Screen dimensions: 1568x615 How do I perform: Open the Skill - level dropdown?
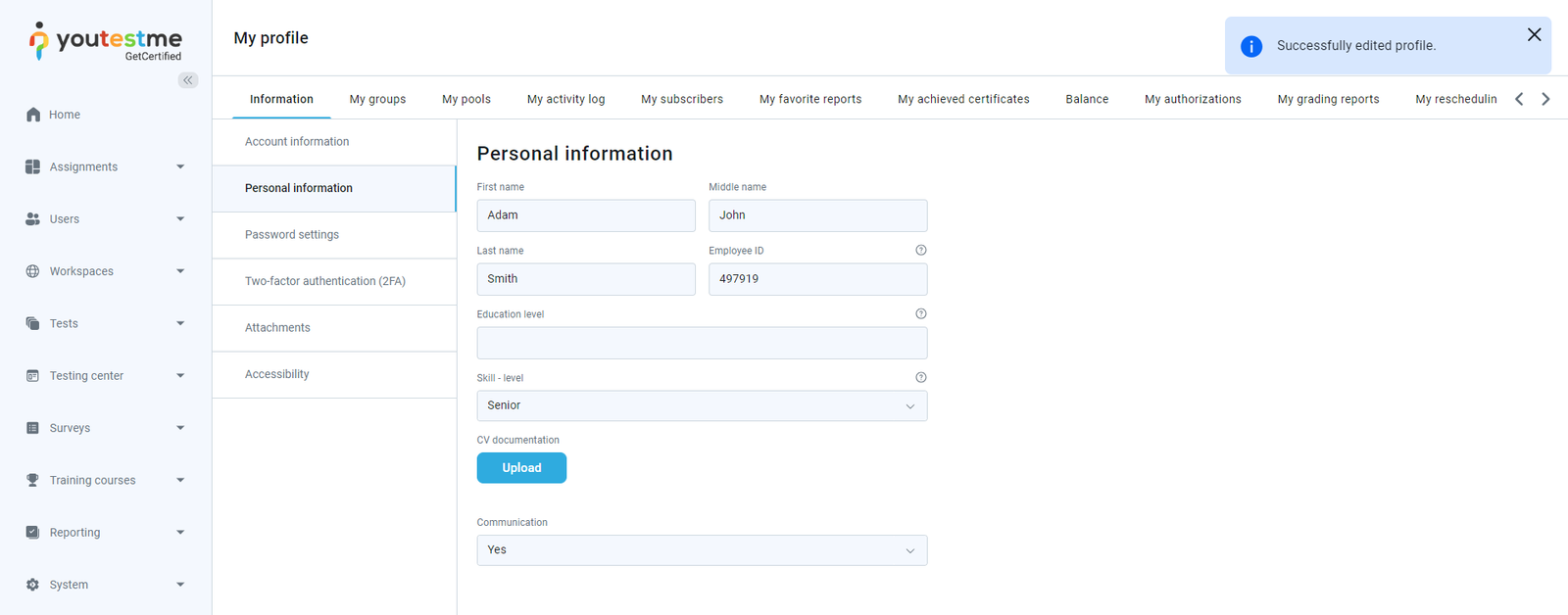click(701, 405)
